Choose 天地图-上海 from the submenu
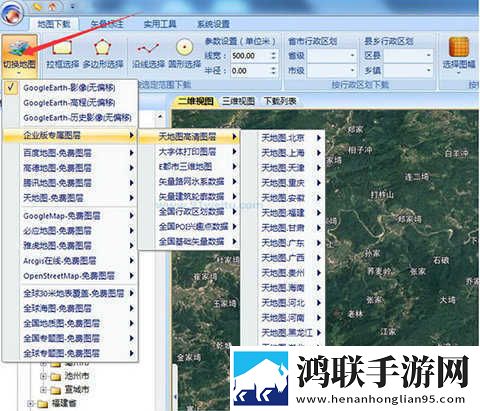The height and width of the screenshot is (411, 480). coord(283,152)
